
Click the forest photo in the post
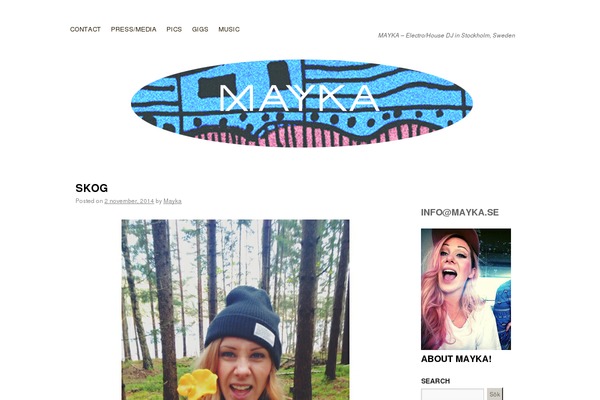[x=235, y=310]
